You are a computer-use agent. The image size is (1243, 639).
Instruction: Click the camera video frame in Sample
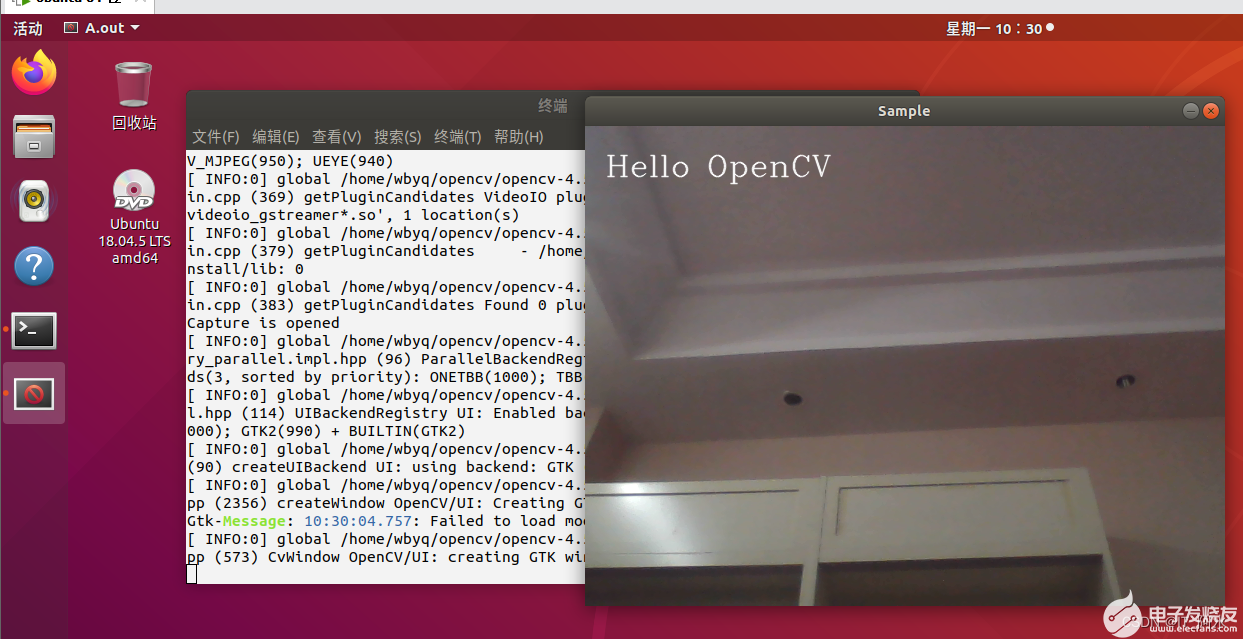tap(904, 365)
